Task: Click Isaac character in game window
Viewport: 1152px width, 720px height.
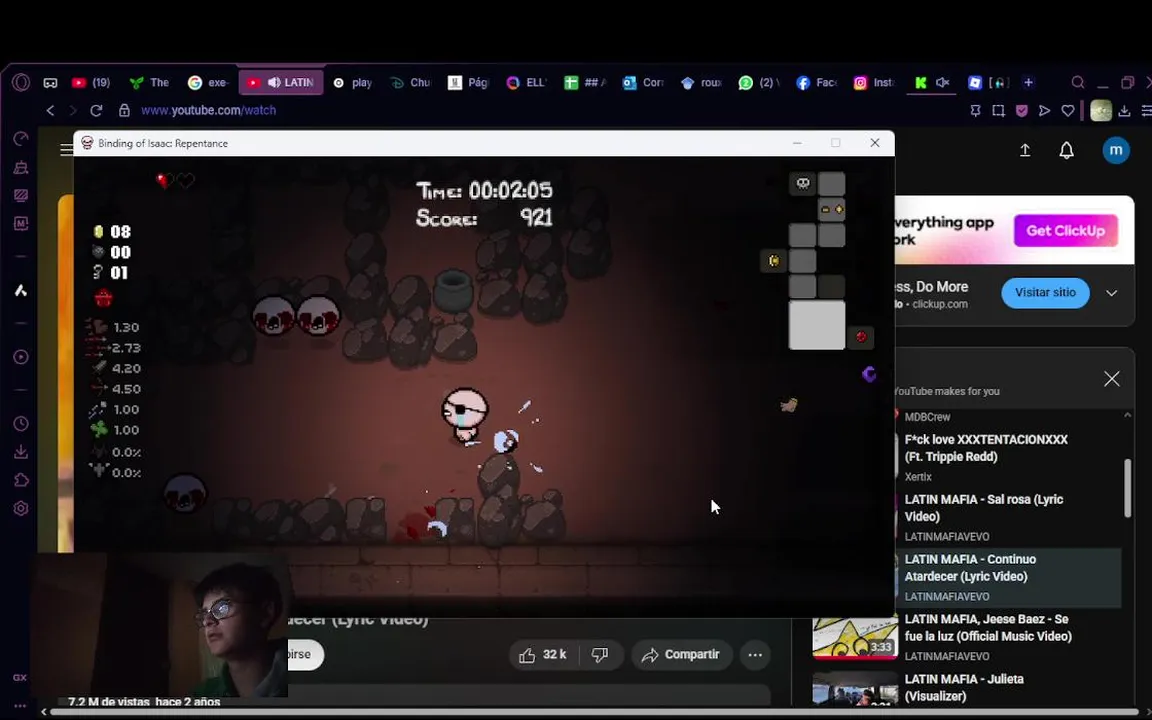Action: click(x=464, y=415)
